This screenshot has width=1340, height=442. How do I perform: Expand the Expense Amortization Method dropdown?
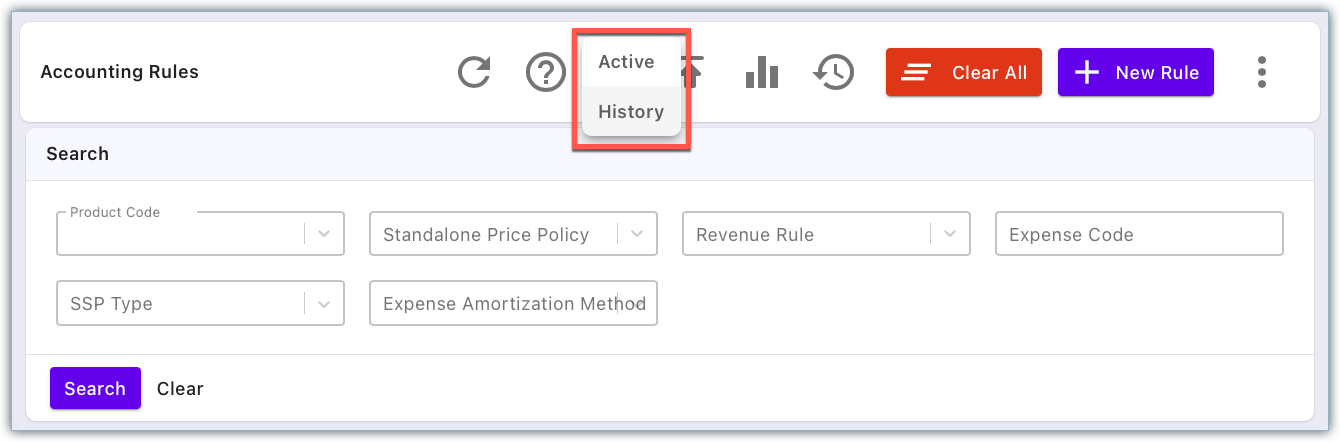637,303
